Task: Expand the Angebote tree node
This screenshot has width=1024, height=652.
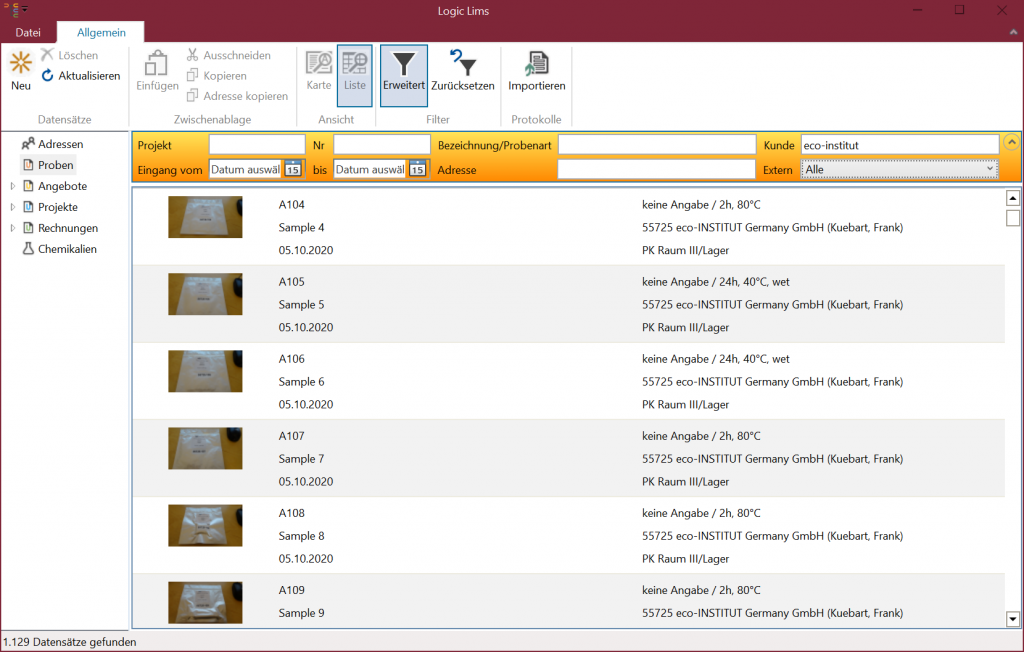Action: (x=13, y=186)
